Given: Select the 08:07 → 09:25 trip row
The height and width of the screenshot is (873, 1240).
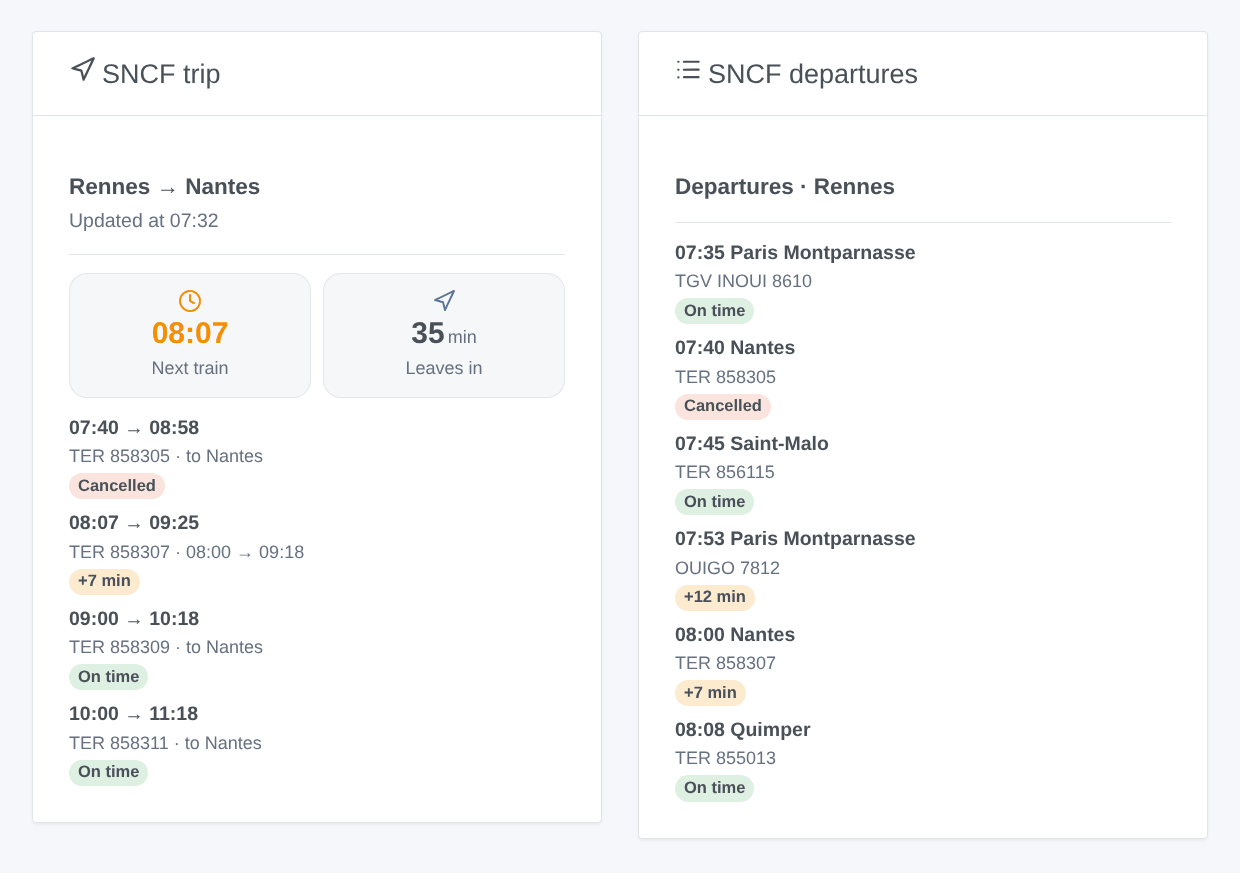Looking at the screenshot, I should tap(134, 523).
